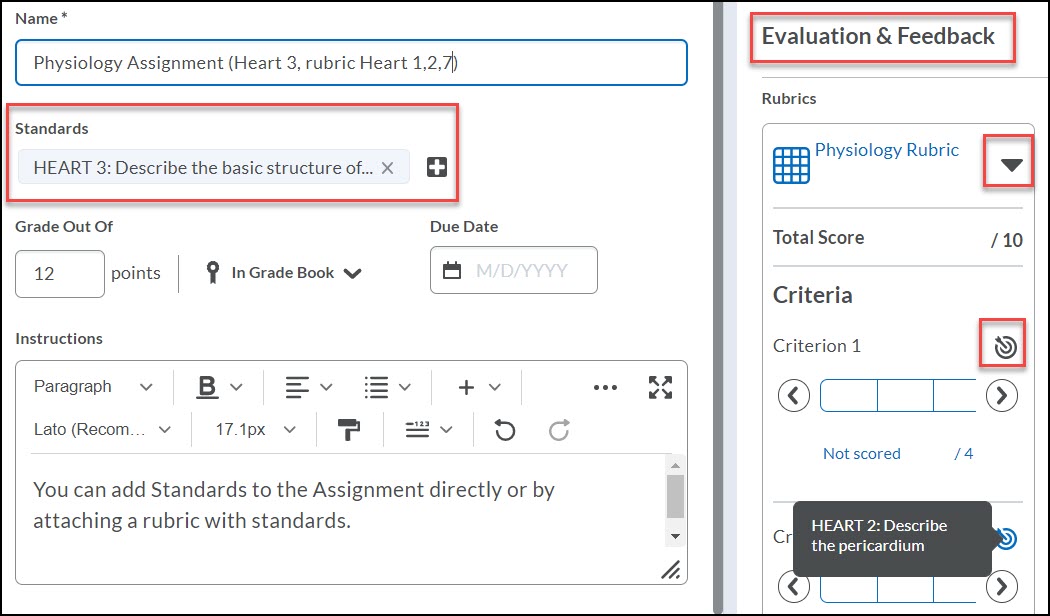
Task: Click the instructions scrollbar thumb
Action: pyautogui.click(x=675, y=497)
